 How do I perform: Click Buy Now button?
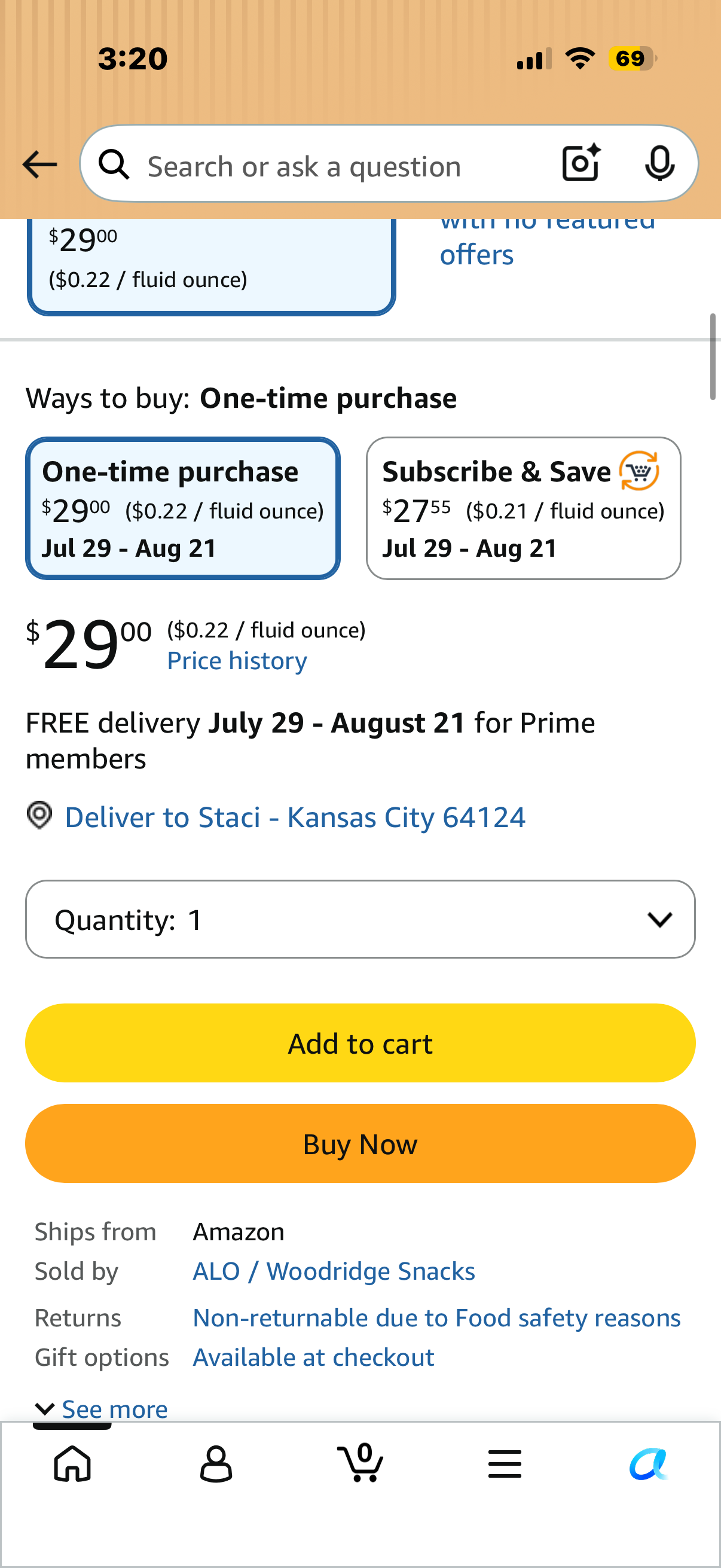point(360,1144)
